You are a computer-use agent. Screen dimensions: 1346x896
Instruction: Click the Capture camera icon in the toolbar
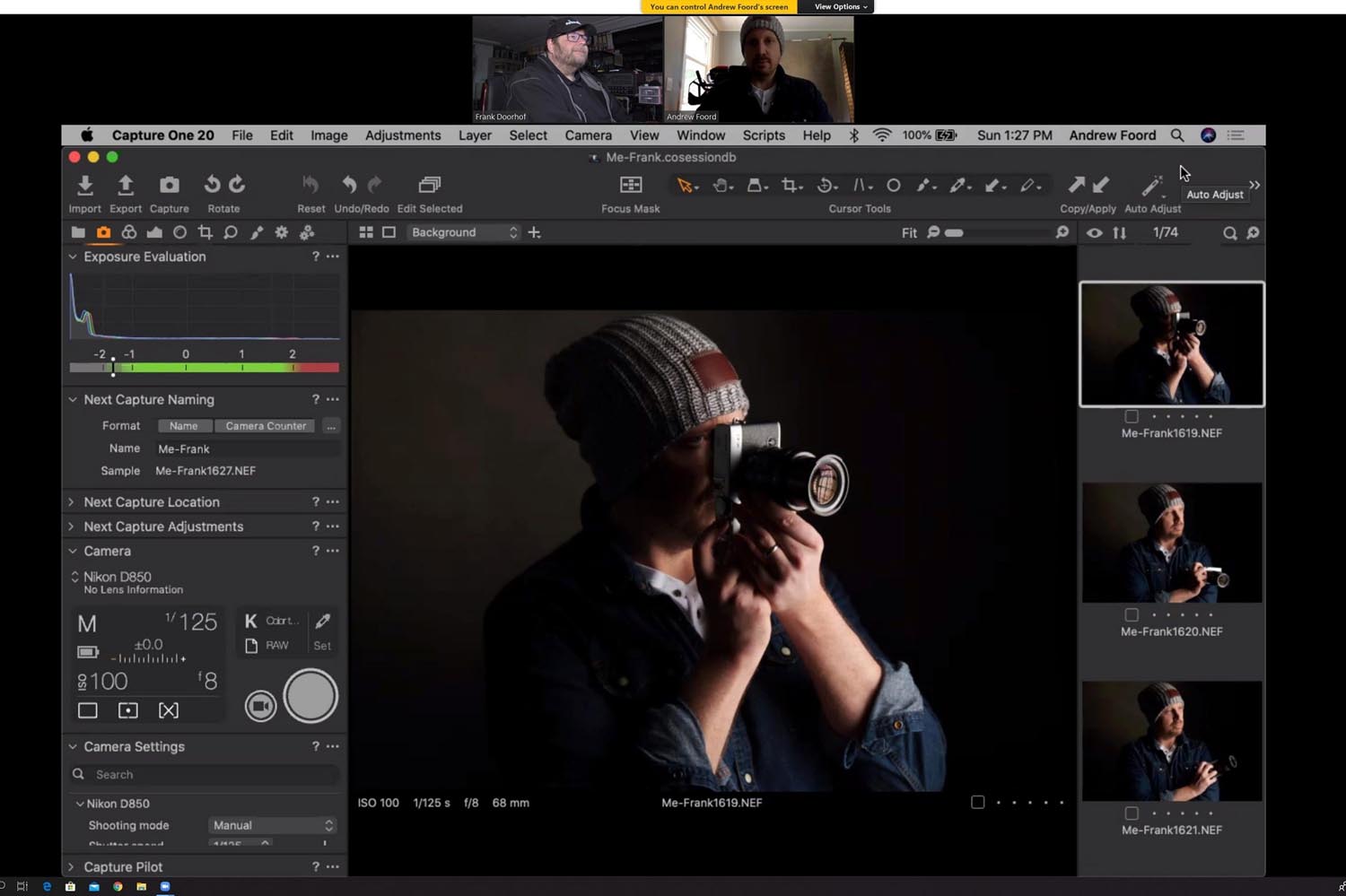click(169, 184)
